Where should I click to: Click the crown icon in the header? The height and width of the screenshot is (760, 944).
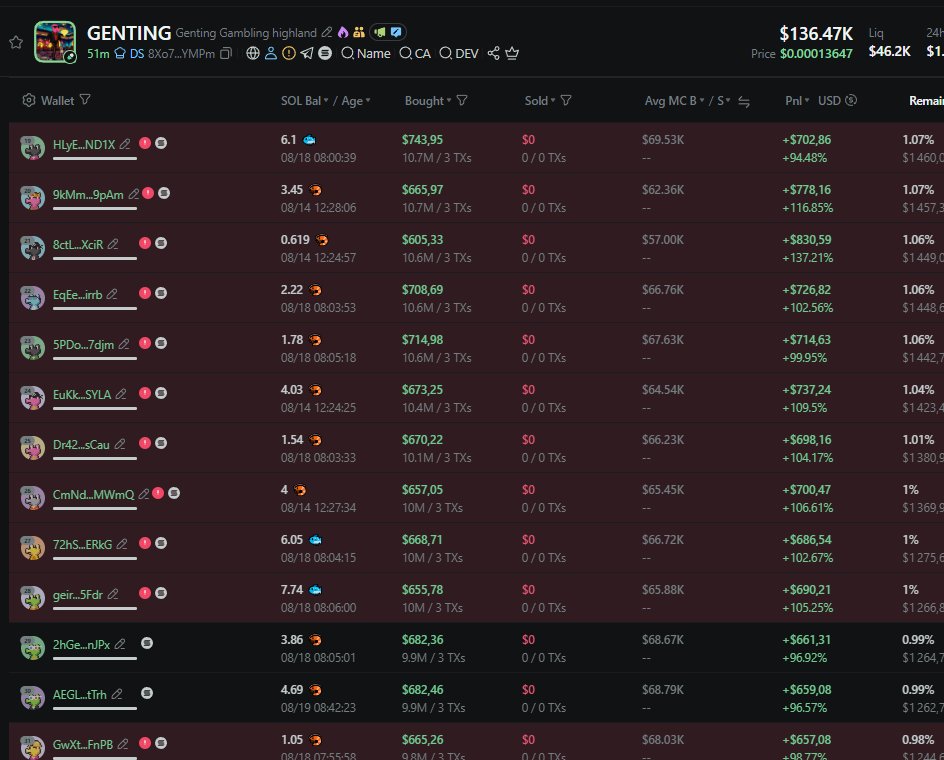[512, 54]
